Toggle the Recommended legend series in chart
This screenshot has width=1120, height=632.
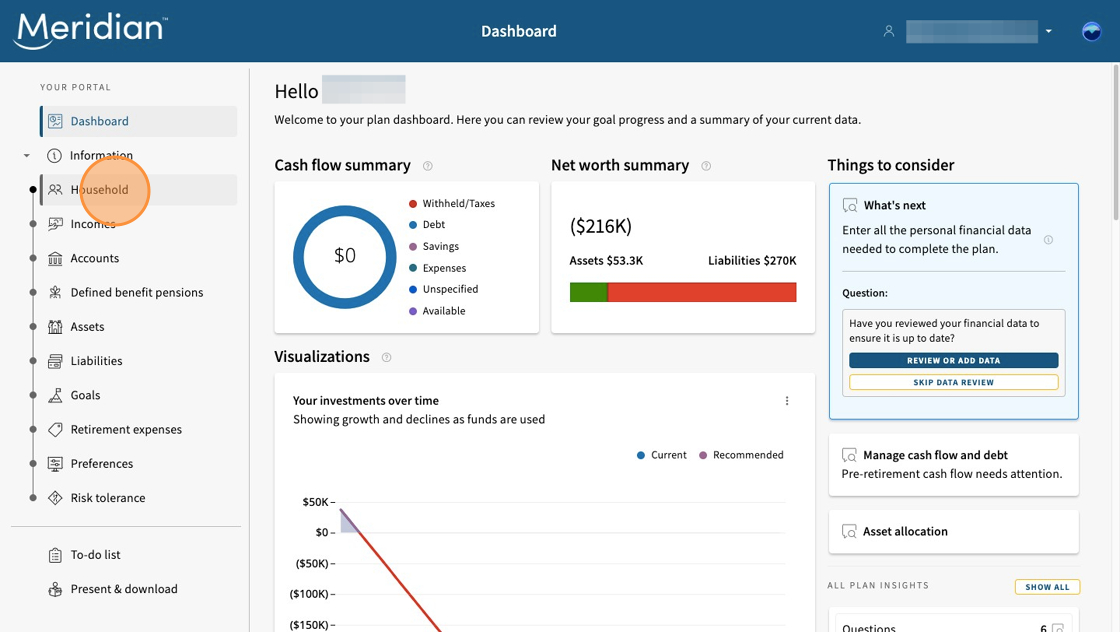[x=741, y=456]
